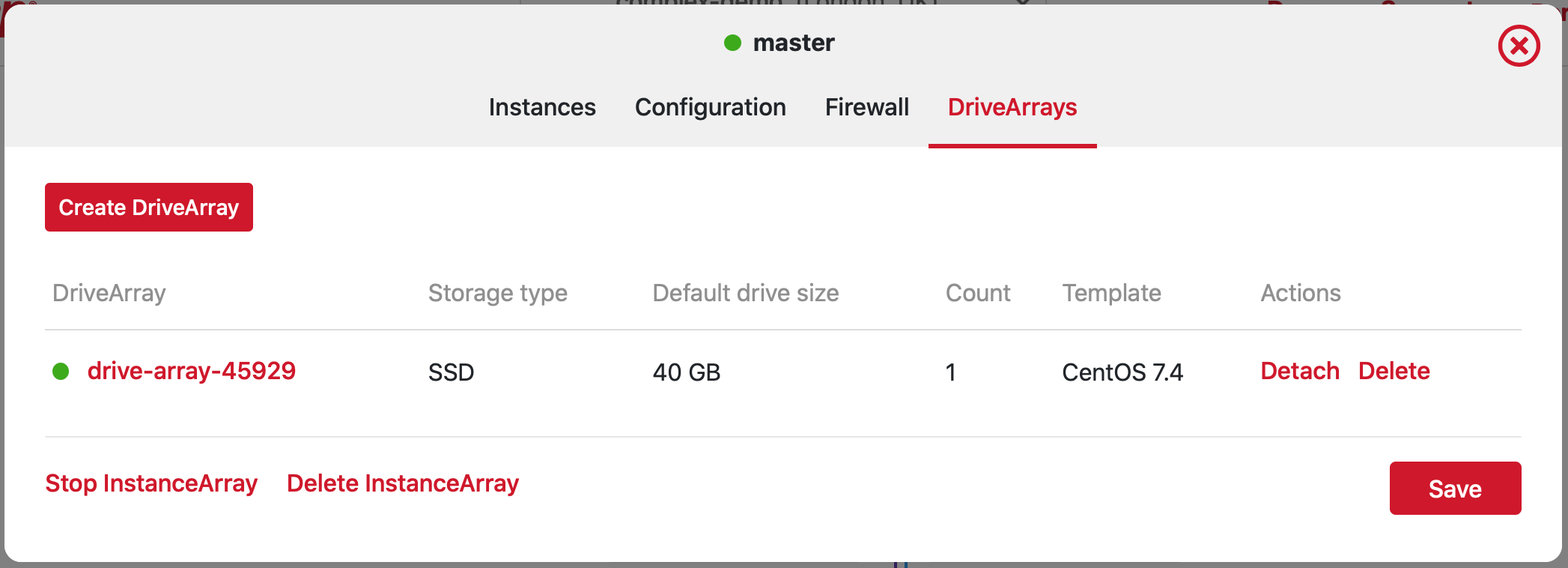
Task: Delete the drive-array-45929 drive array
Action: (x=1394, y=371)
